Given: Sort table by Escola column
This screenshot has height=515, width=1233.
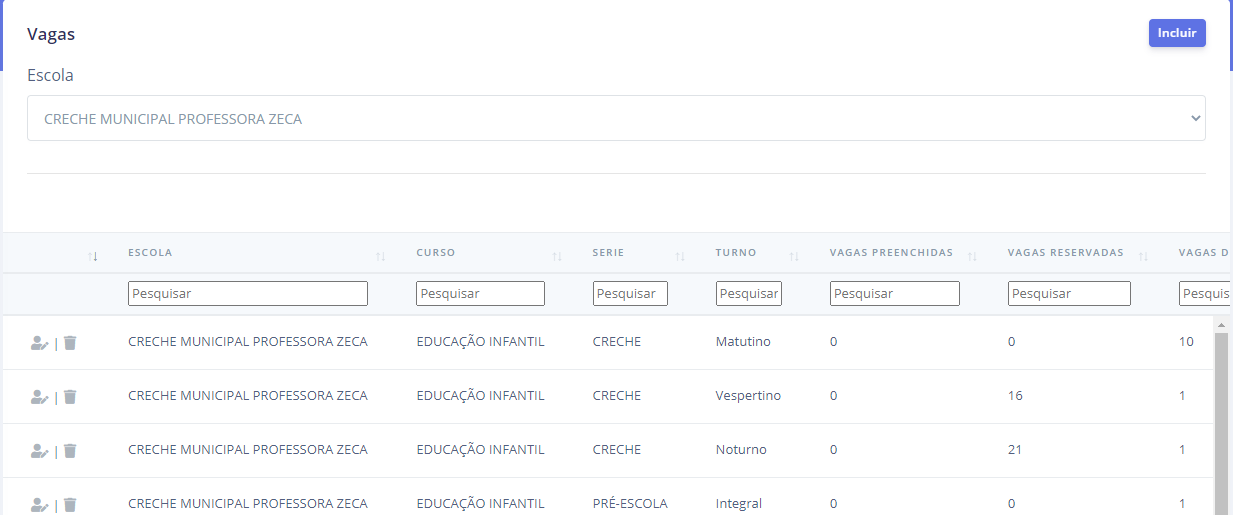Looking at the screenshot, I should (x=380, y=257).
